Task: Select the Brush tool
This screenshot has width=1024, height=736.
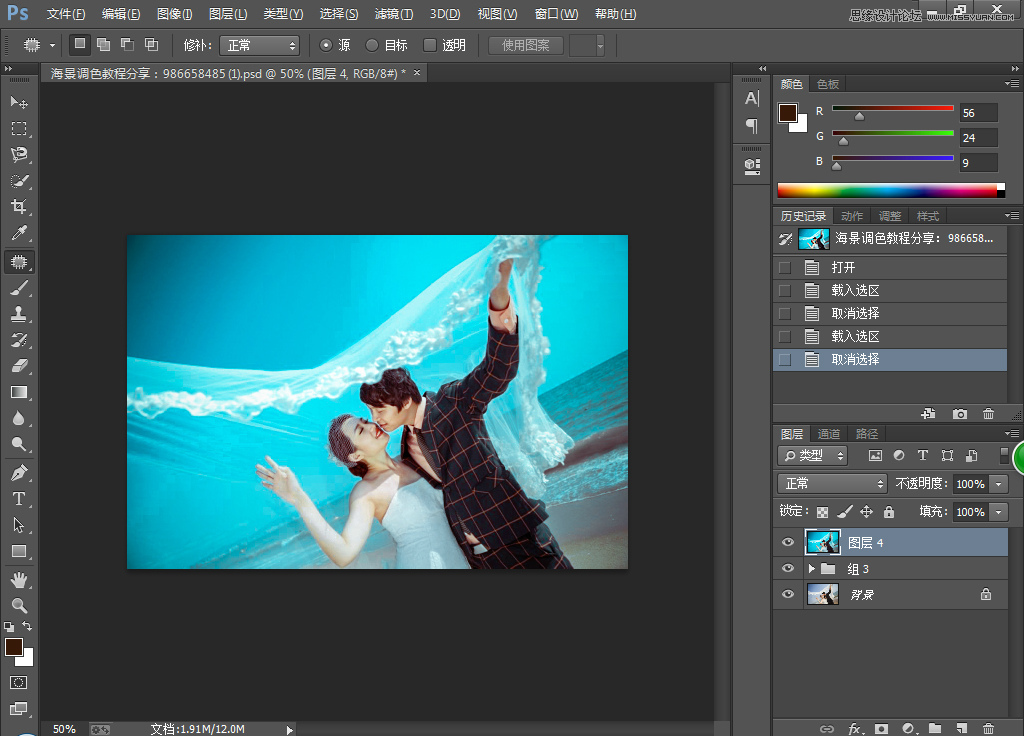Action: (19, 288)
